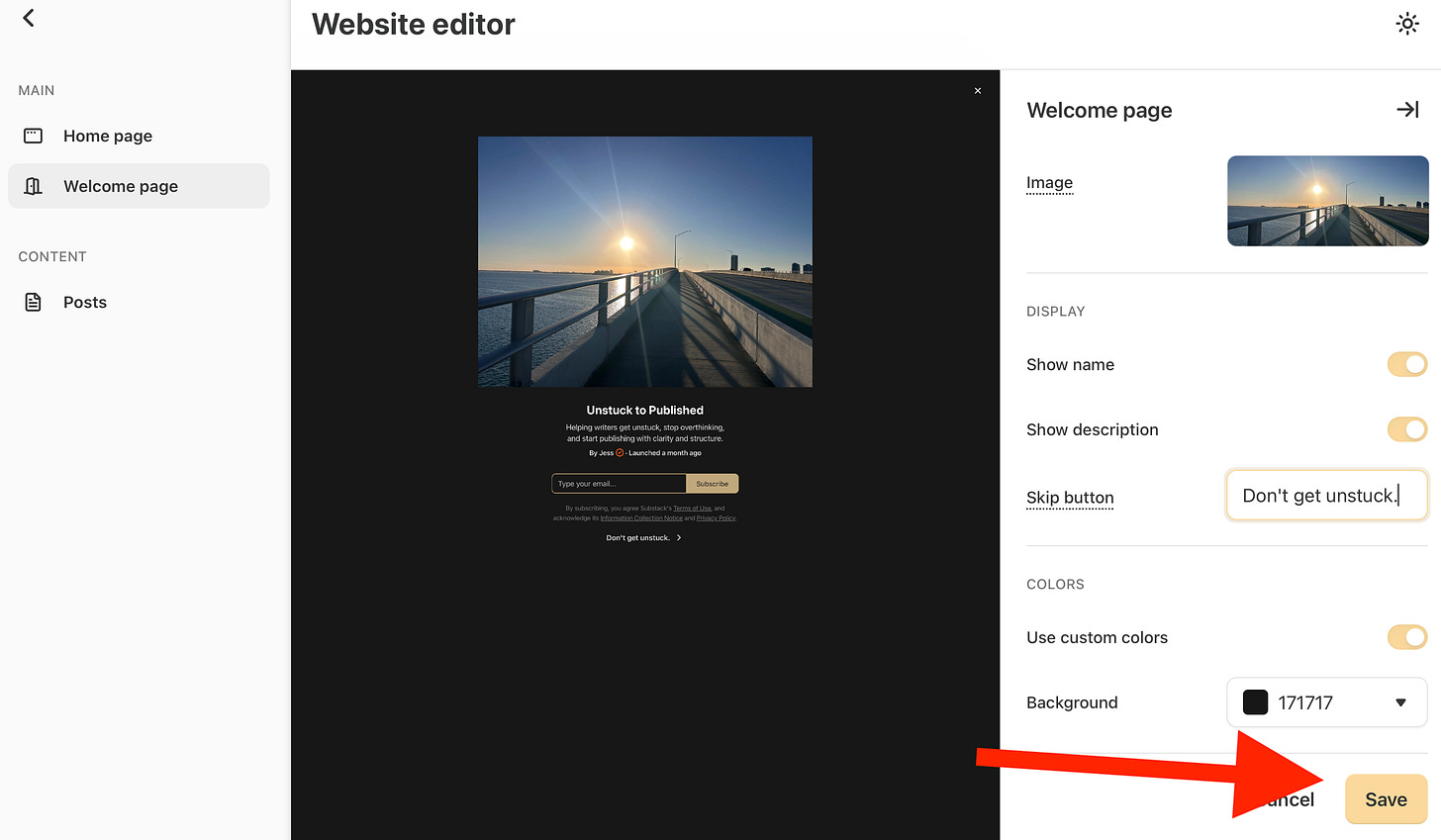
Task: Click "Unstuck to Published" title in preview
Action: 644,410
